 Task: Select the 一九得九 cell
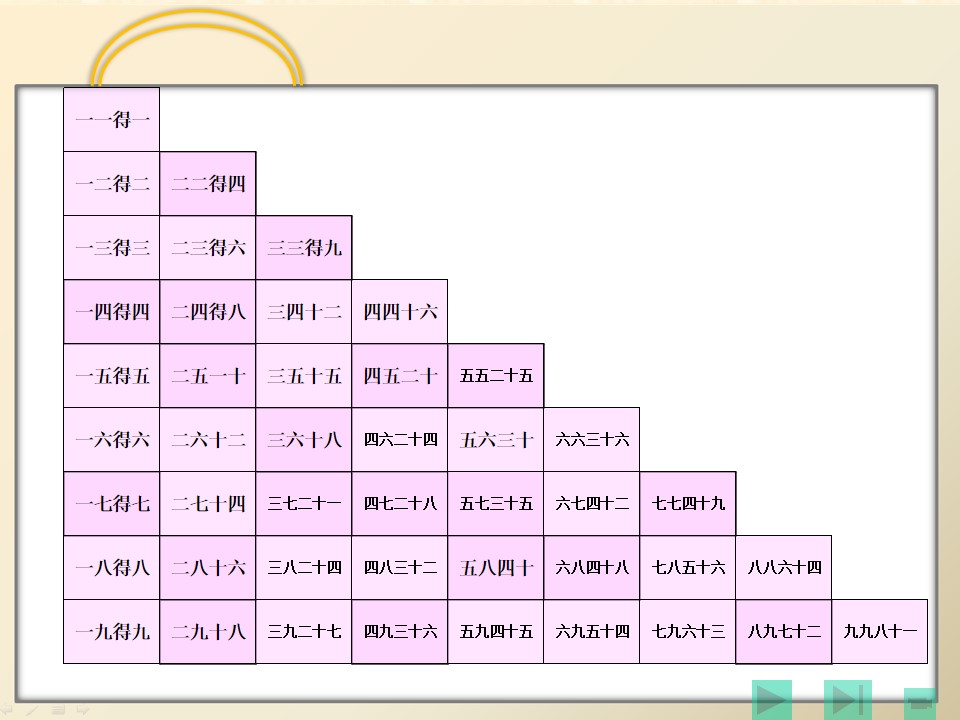point(111,631)
